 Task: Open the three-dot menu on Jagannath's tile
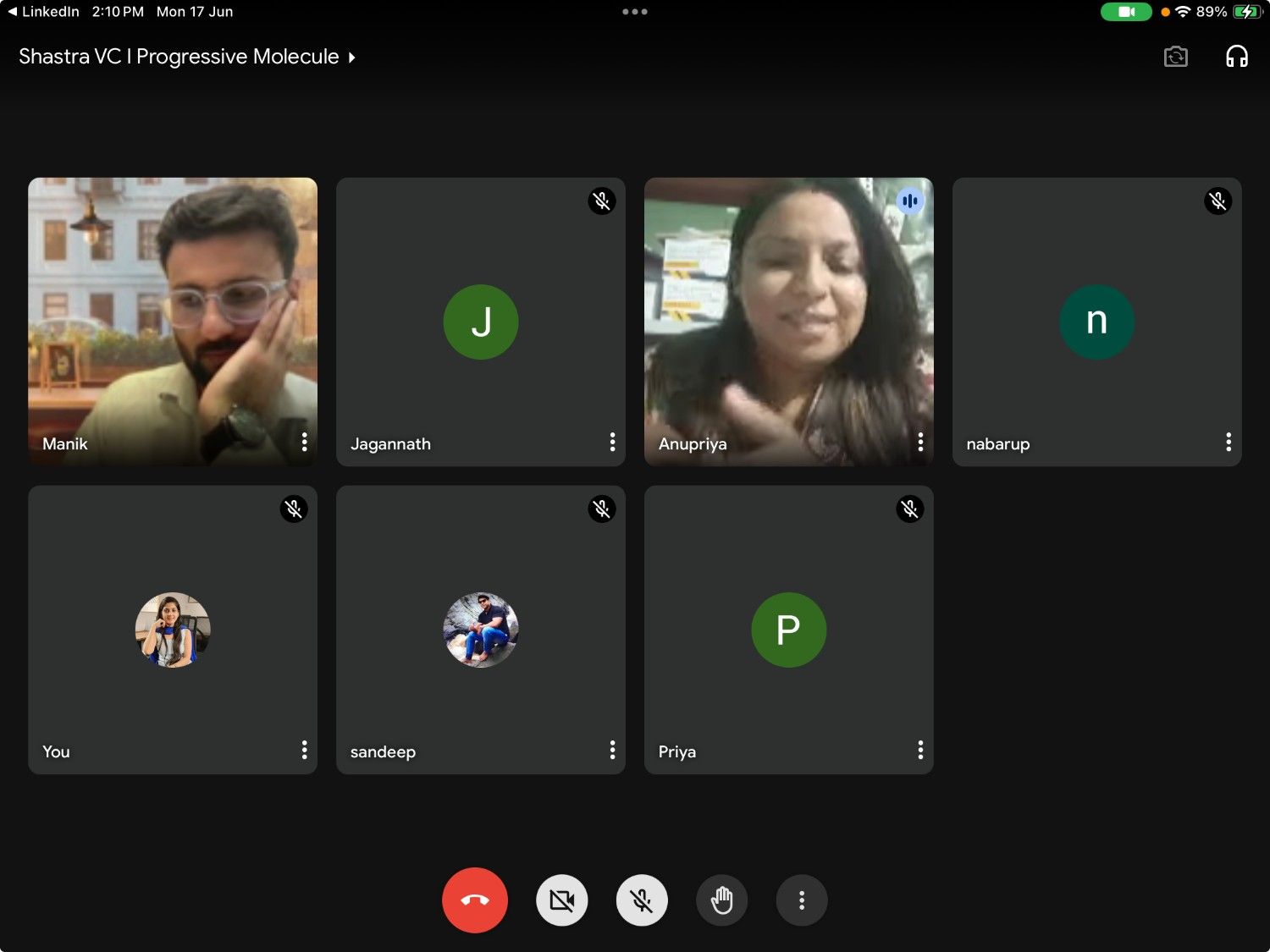pos(613,442)
